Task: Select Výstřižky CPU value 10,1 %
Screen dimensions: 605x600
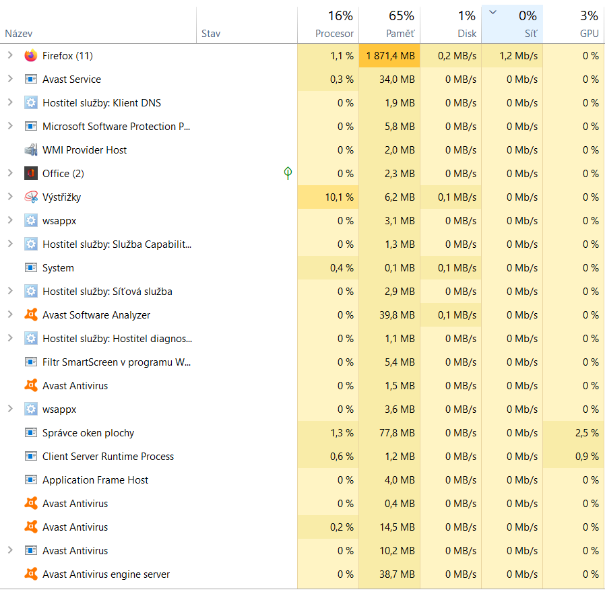Action: 328,197
